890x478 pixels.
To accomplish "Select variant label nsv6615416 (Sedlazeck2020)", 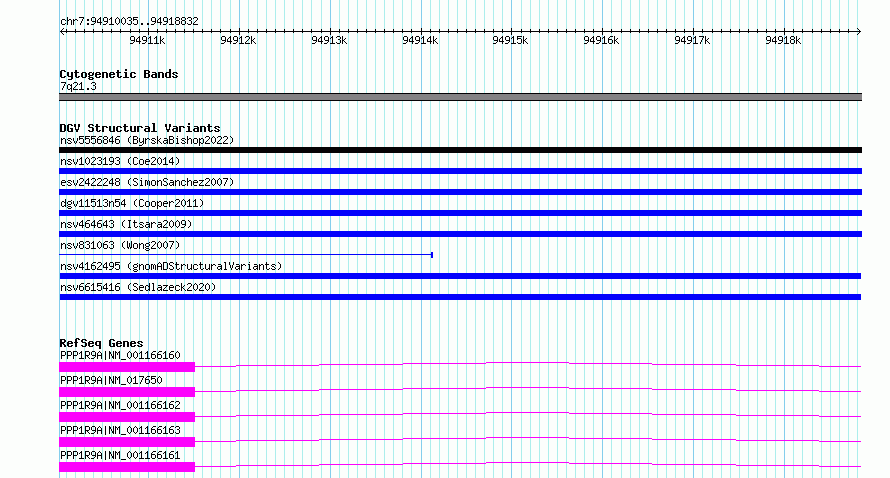I will pos(138,287).
